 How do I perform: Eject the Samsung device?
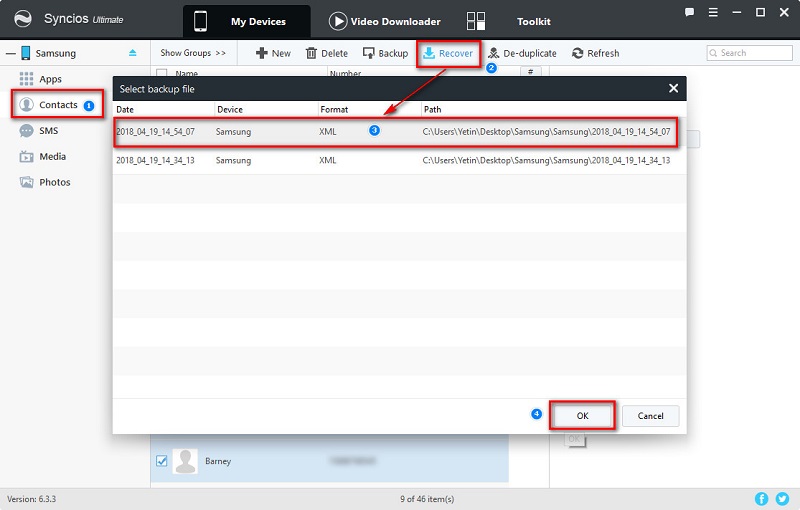click(x=133, y=53)
